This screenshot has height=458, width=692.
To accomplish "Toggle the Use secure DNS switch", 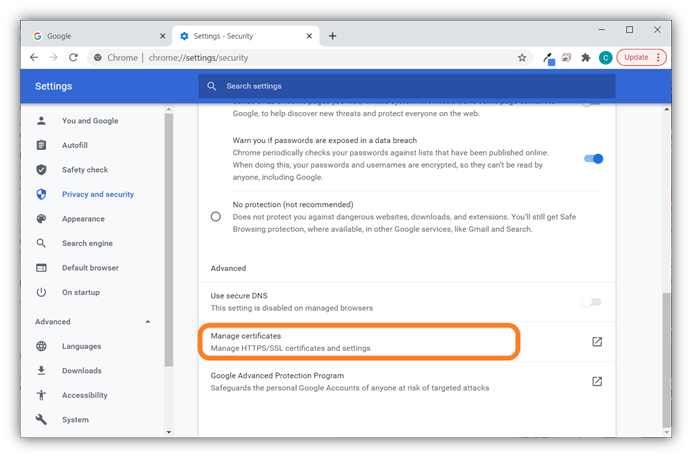I will (592, 302).
